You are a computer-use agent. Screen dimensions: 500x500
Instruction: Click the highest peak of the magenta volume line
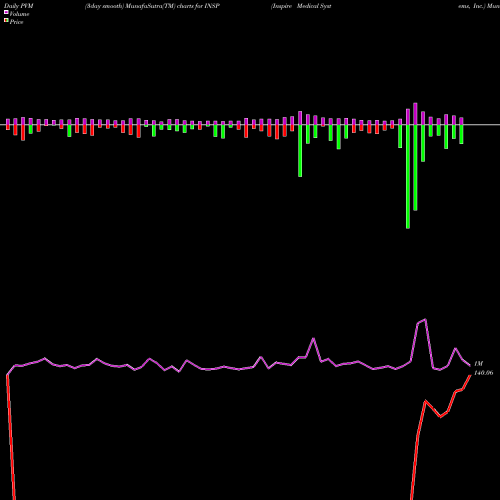[x=425, y=320]
